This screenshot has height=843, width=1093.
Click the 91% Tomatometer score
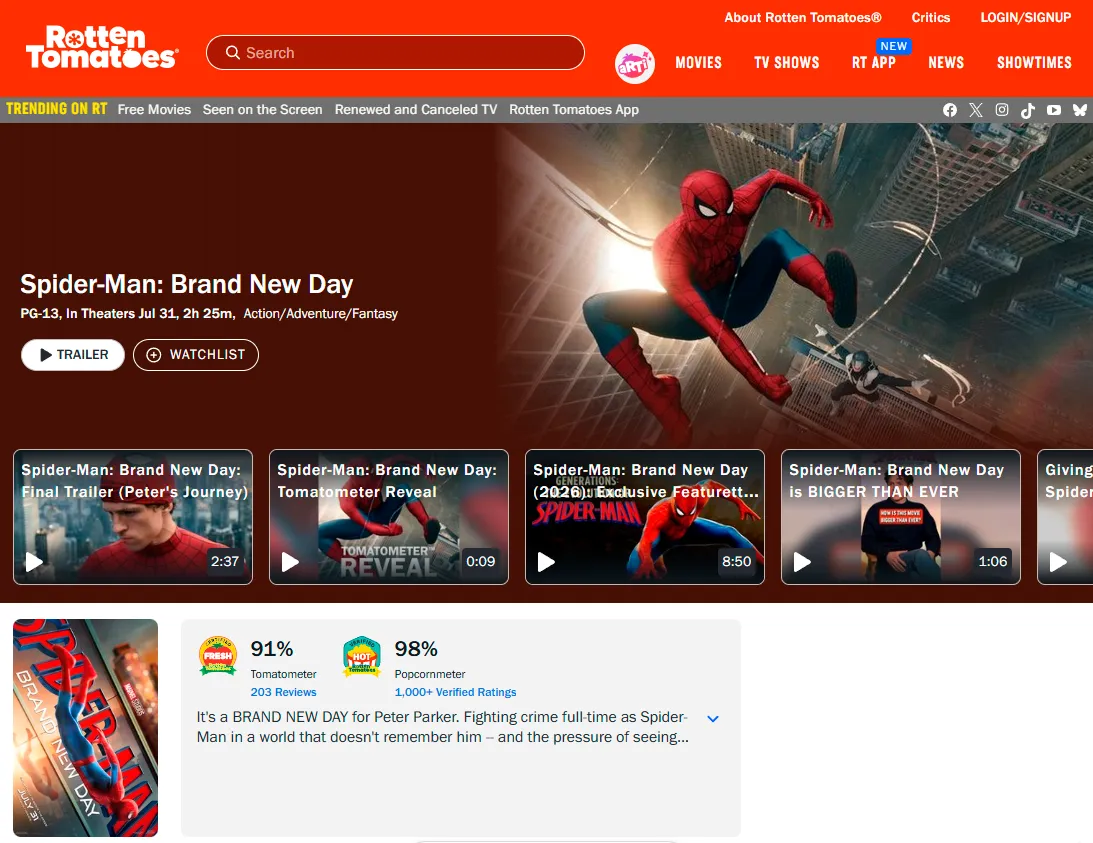click(272, 649)
